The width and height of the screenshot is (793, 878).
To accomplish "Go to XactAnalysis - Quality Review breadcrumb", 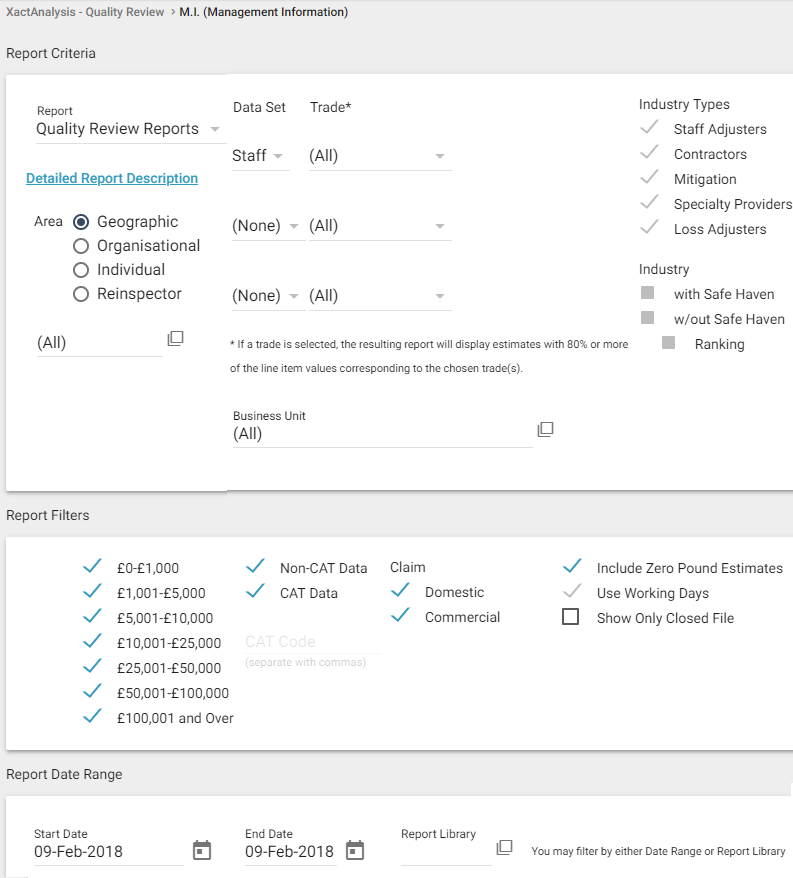I will [x=85, y=12].
